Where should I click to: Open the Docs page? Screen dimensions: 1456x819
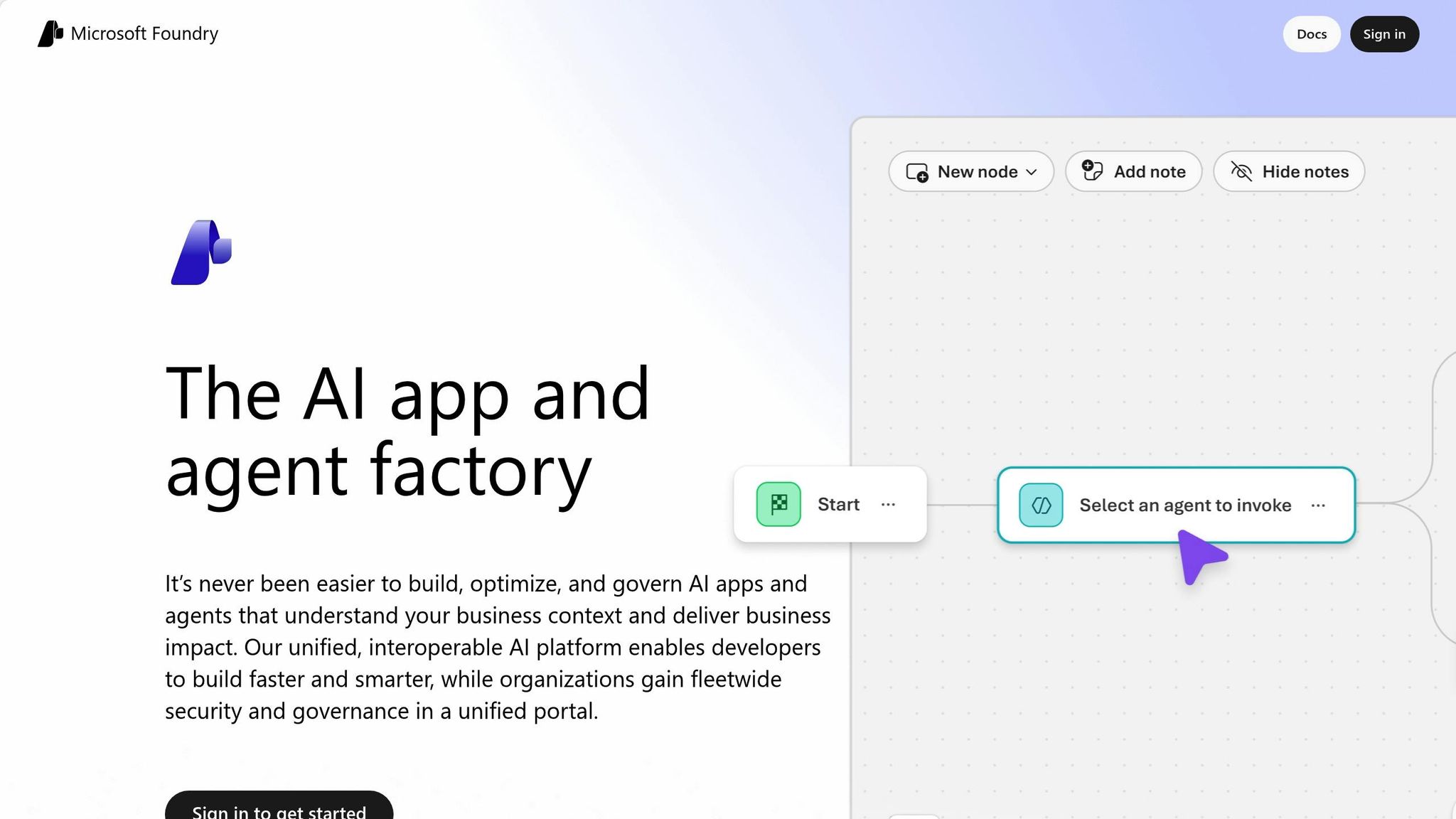click(x=1312, y=33)
